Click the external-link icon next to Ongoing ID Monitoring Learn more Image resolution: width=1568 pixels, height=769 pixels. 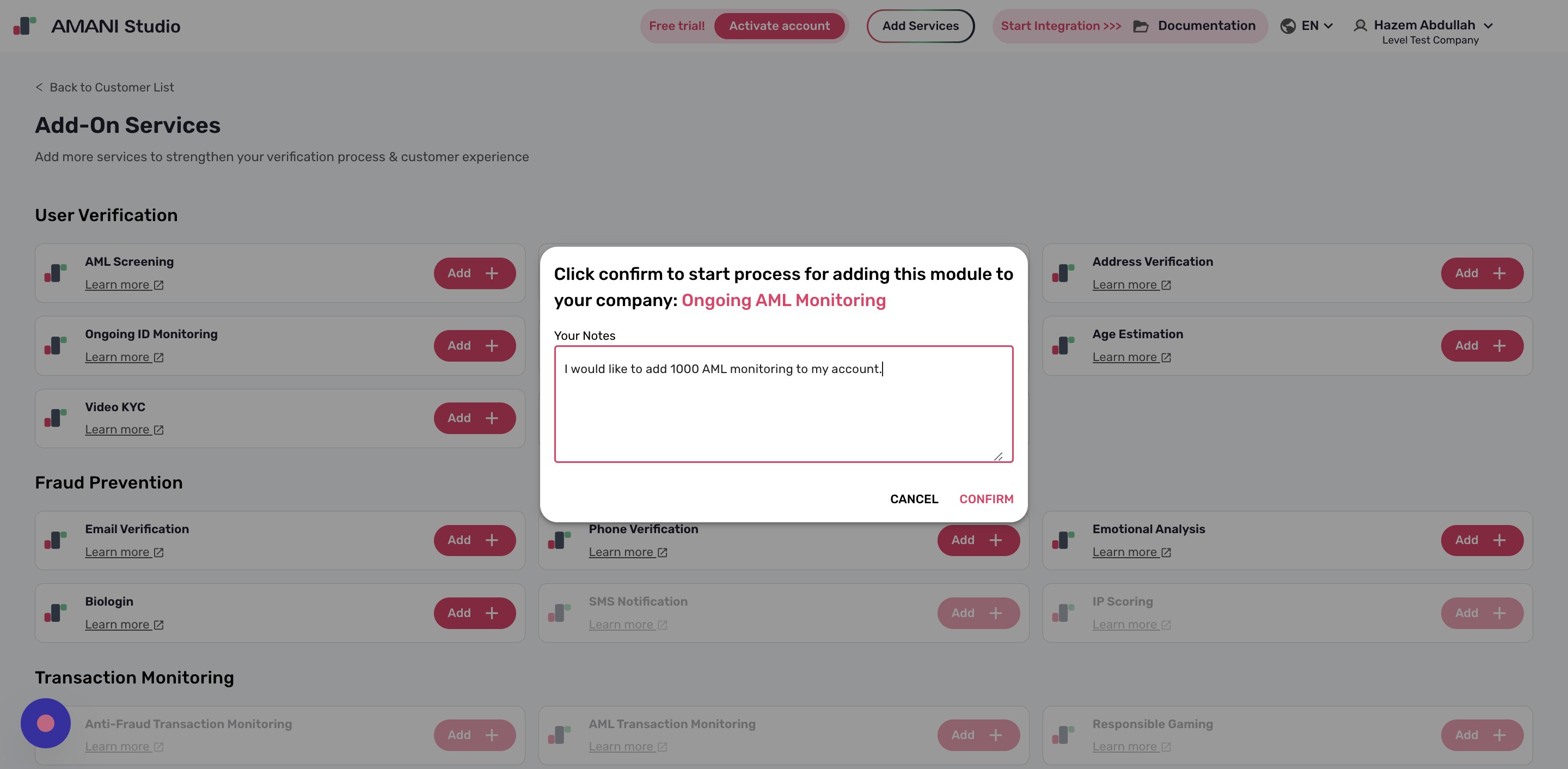tap(159, 357)
